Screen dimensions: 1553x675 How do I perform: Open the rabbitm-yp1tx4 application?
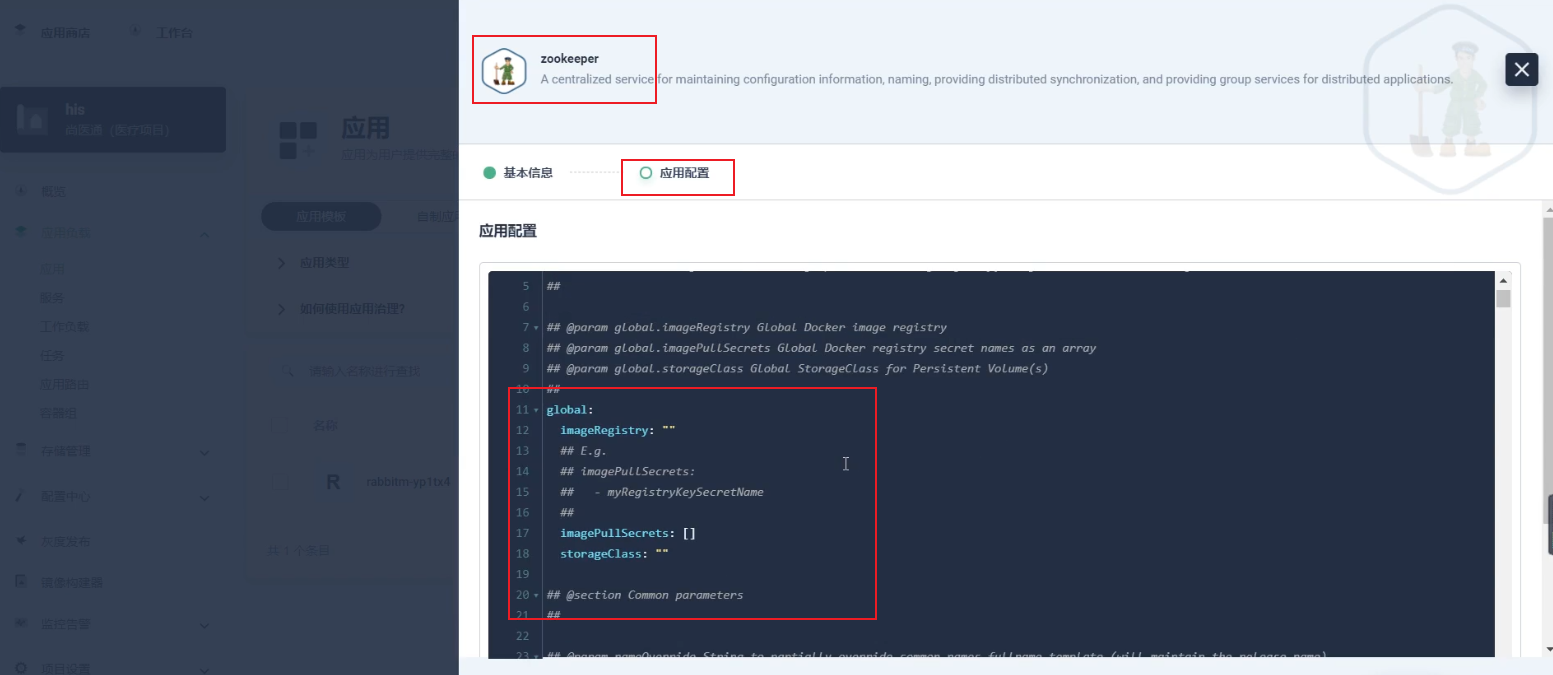pyautogui.click(x=408, y=482)
